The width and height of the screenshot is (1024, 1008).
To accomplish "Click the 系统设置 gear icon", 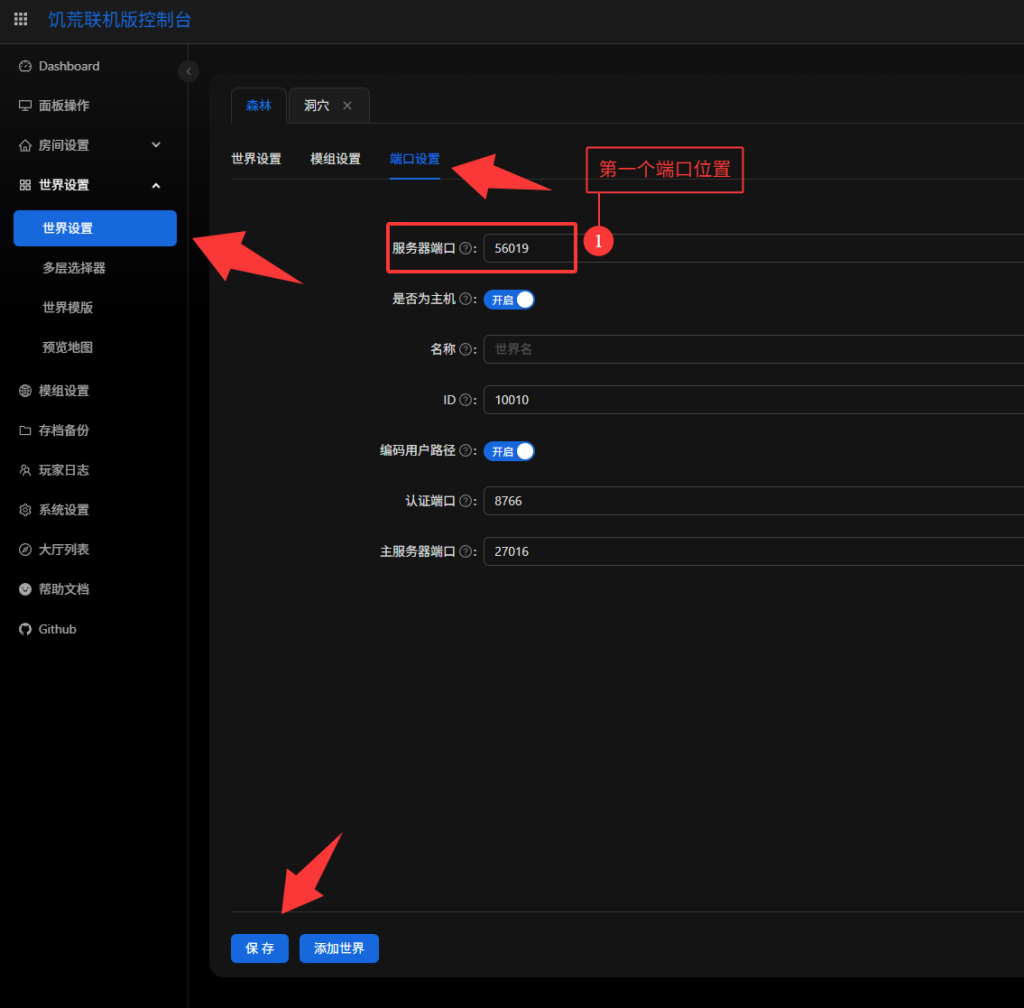I will [26, 510].
